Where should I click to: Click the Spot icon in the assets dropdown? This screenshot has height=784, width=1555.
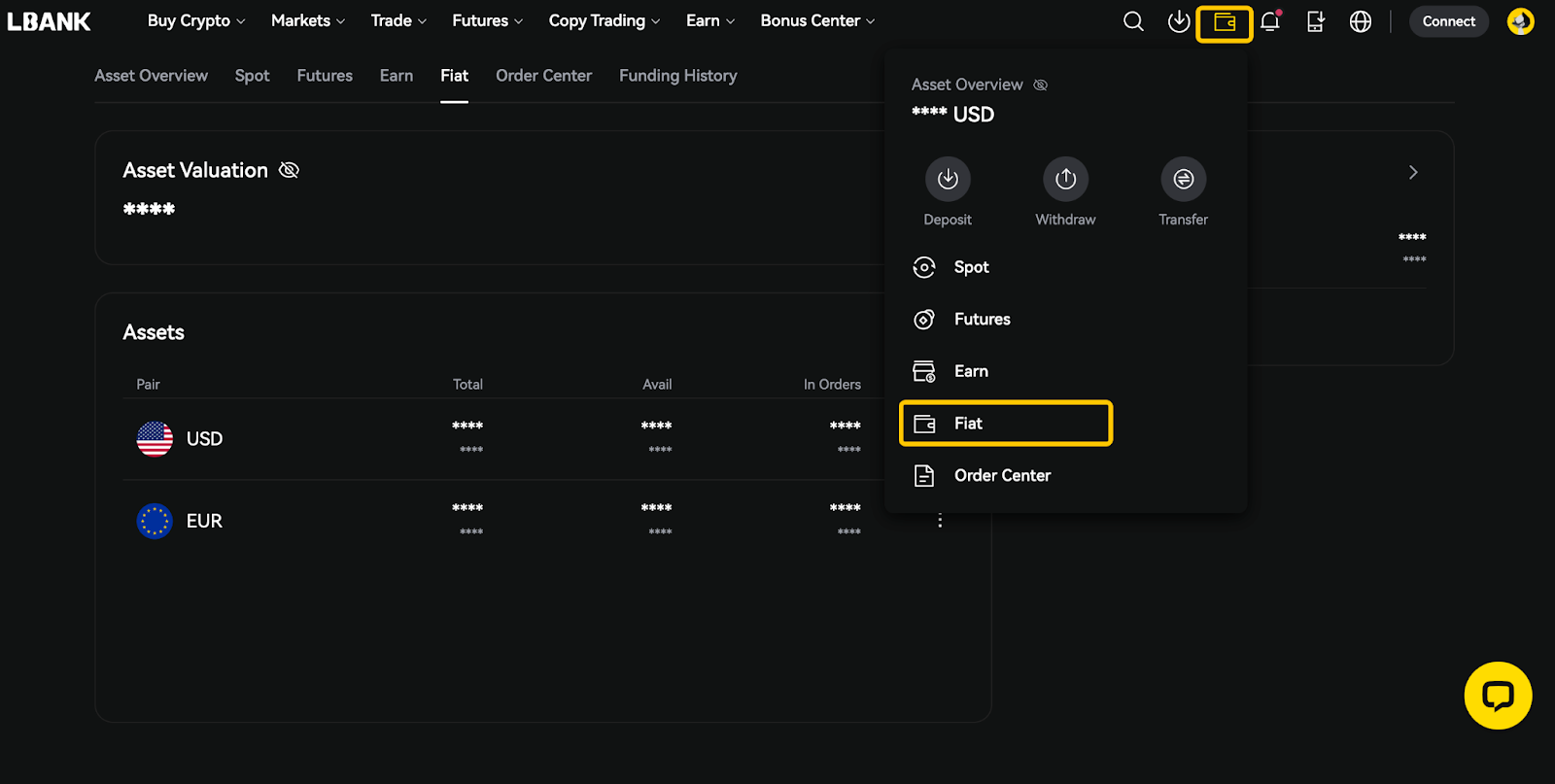924,267
